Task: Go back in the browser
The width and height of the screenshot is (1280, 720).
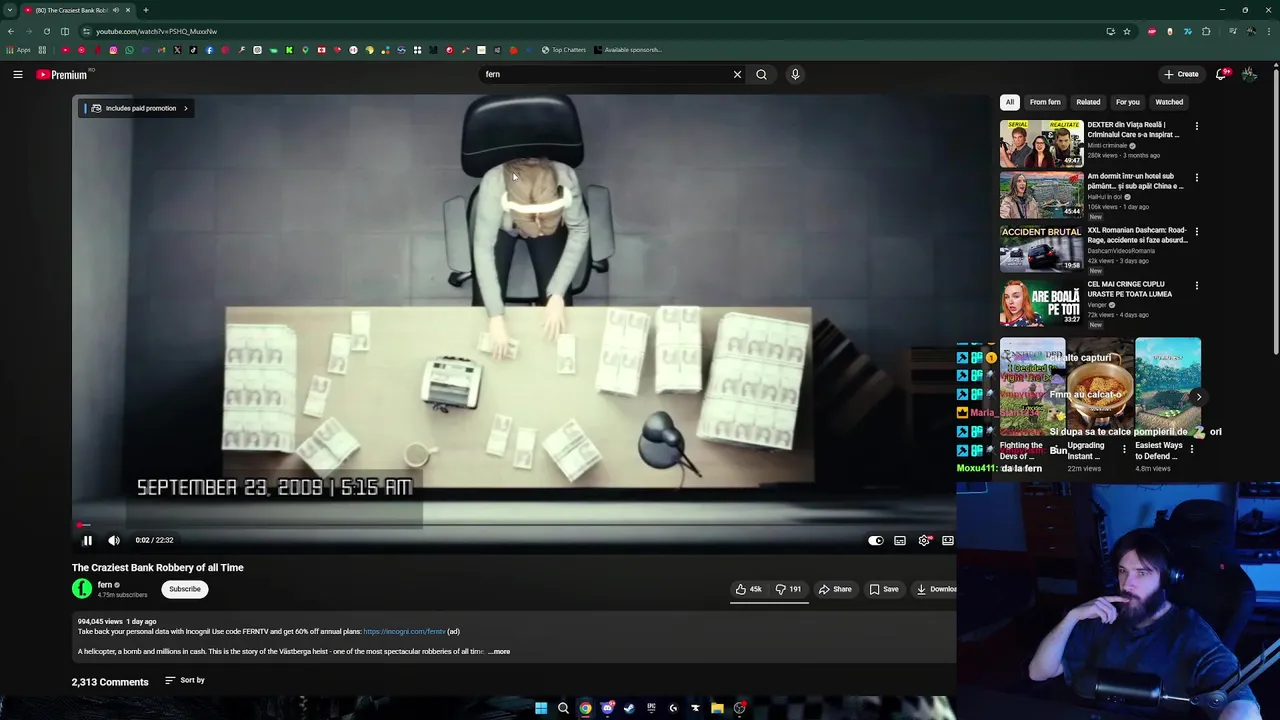Action: [x=11, y=31]
